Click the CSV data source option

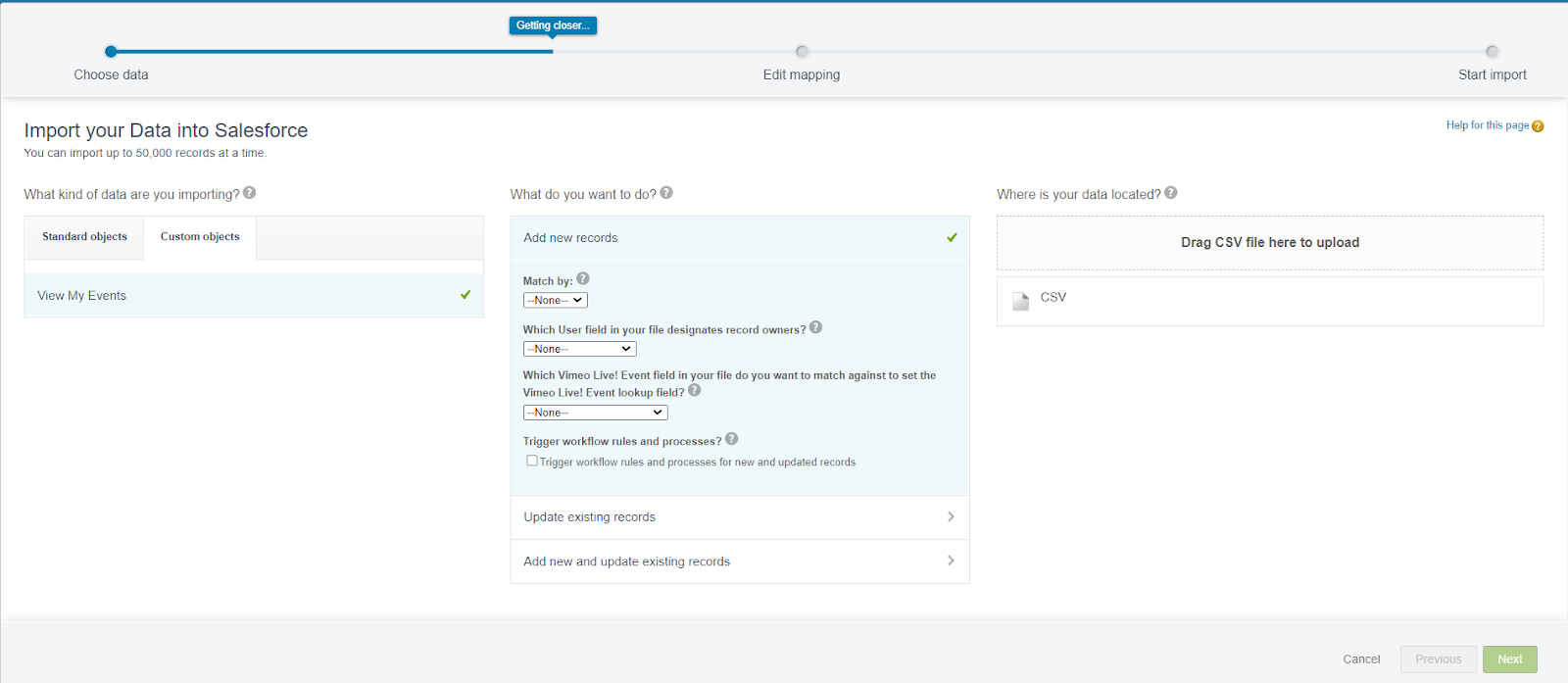pyautogui.click(x=1270, y=301)
